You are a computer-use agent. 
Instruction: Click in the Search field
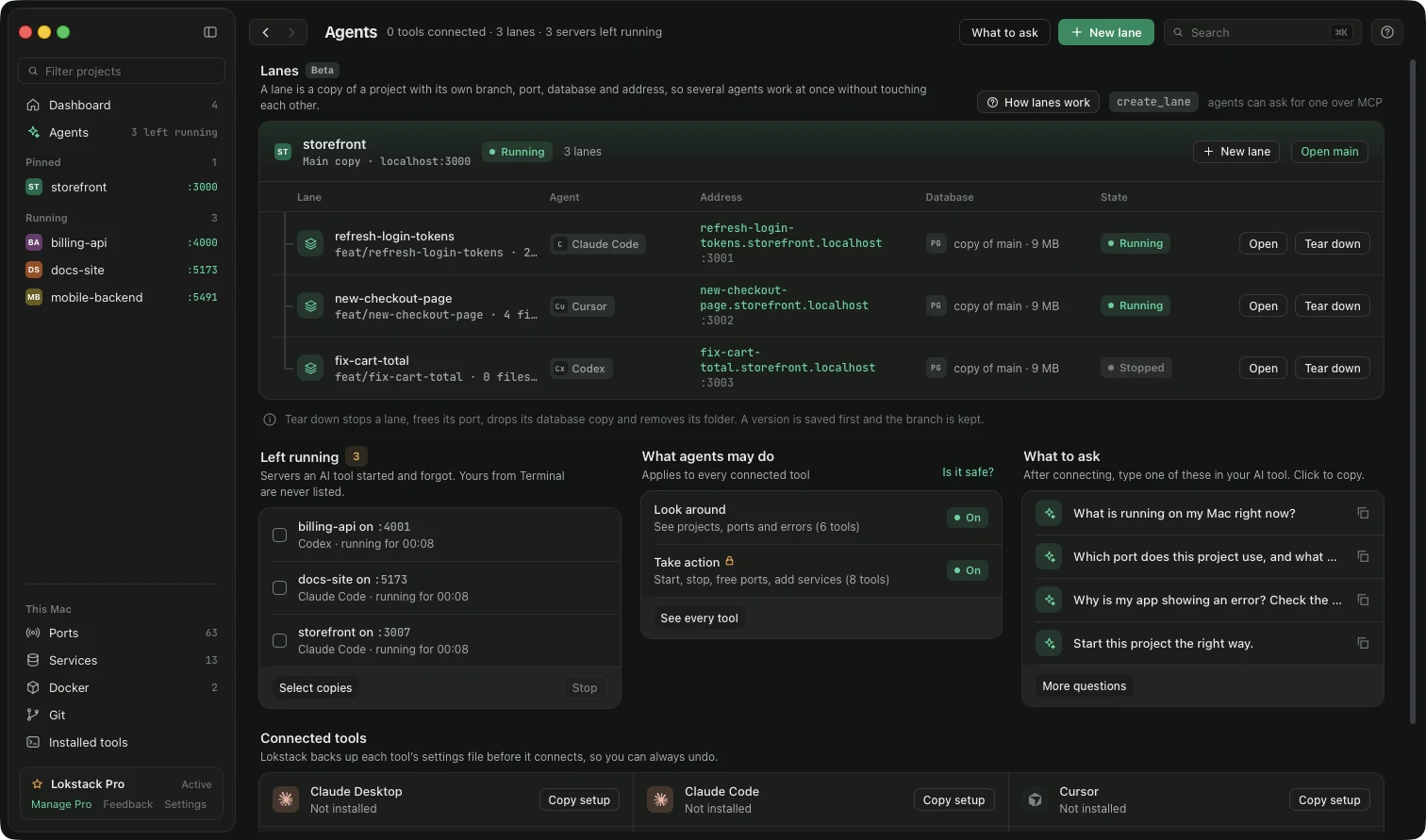[x=1262, y=32]
